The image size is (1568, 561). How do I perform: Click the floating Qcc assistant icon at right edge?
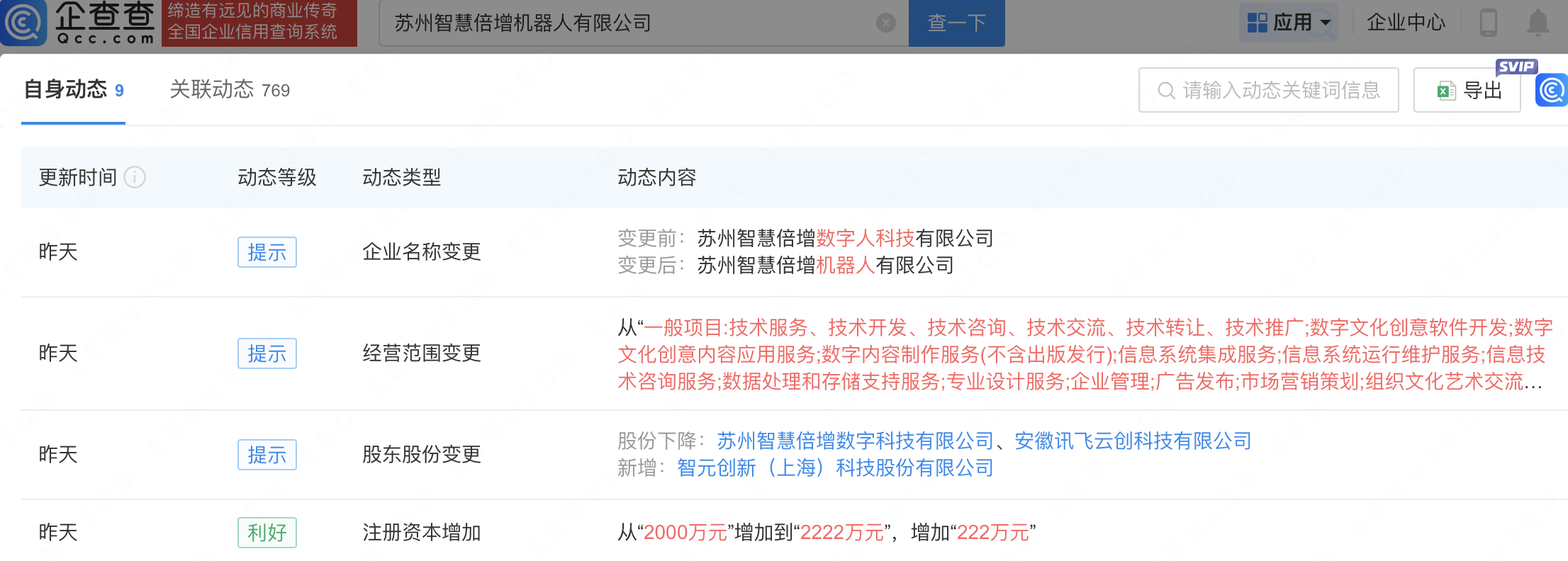(x=1552, y=90)
